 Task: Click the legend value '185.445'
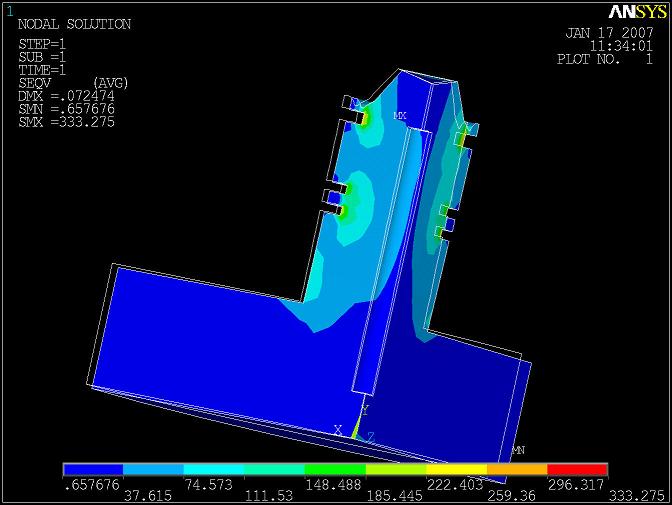coord(394,496)
